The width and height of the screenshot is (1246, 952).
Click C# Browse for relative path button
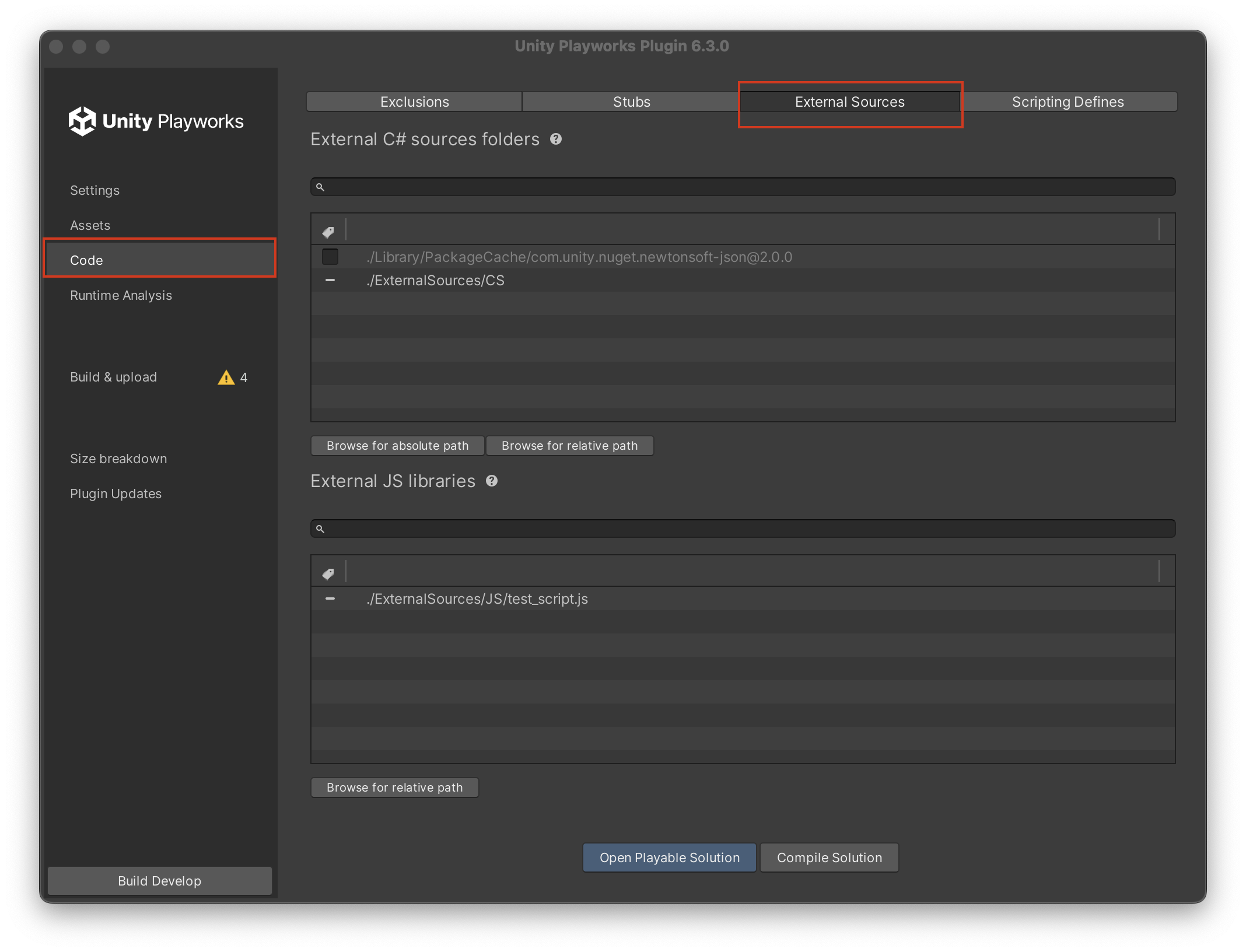click(569, 446)
